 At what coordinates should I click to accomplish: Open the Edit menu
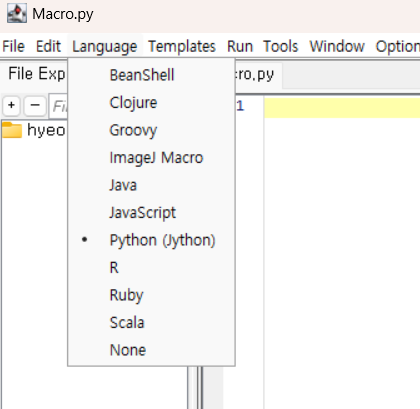48,46
